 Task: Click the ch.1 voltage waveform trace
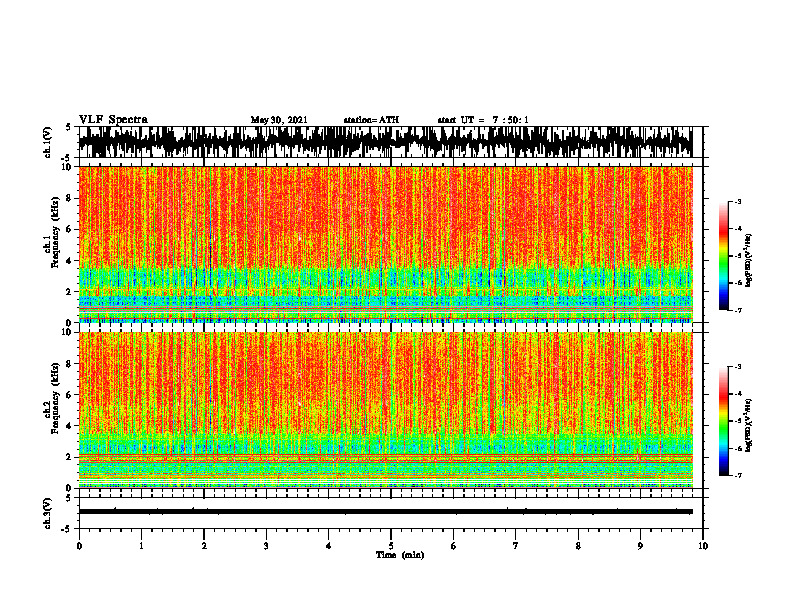click(385, 142)
